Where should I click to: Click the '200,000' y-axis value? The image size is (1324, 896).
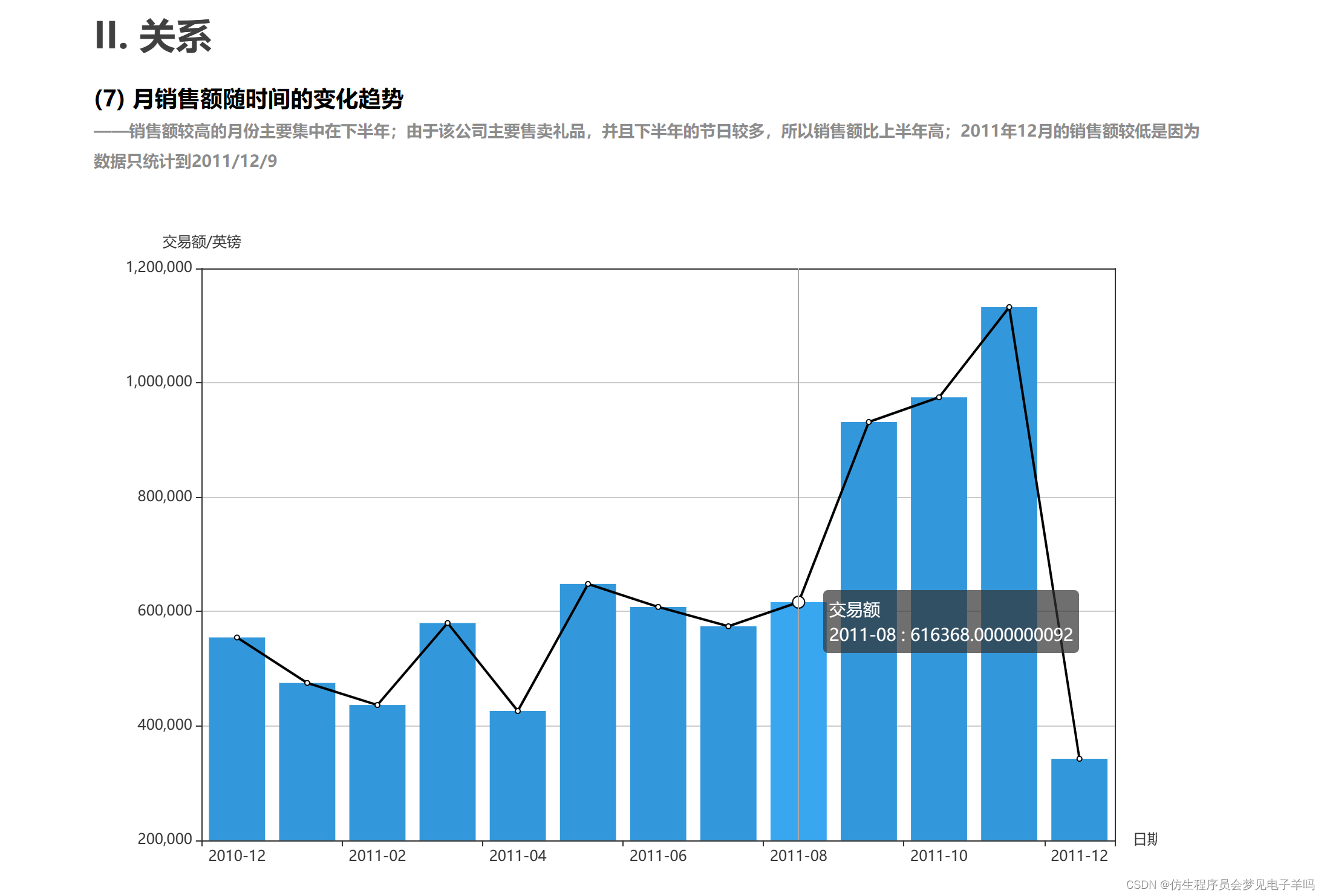click(165, 839)
